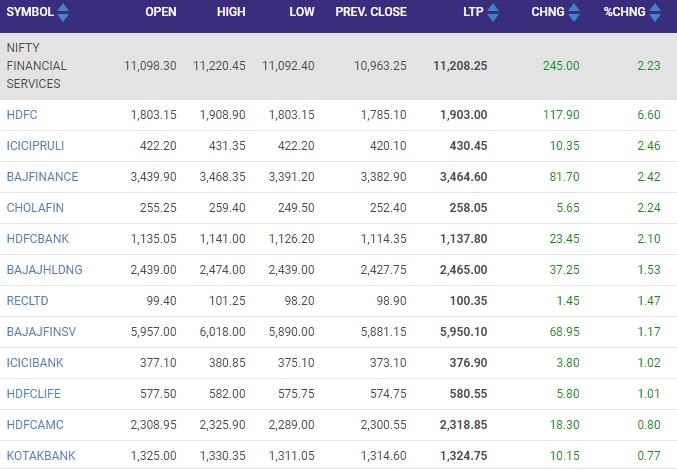Click the %CHNG sort arrows icon
The height and width of the screenshot is (469, 677).
click(x=655, y=12)
